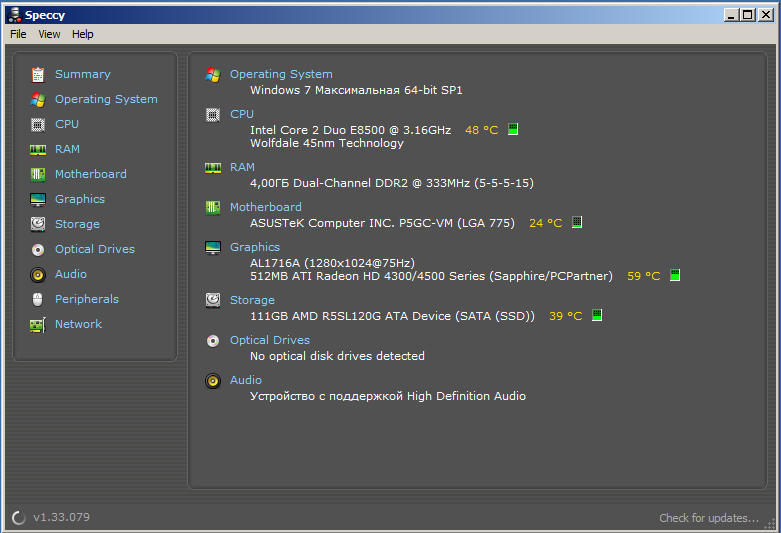Go to Operating System section in sidebar
781x533 pixels.
coord(106,99)
